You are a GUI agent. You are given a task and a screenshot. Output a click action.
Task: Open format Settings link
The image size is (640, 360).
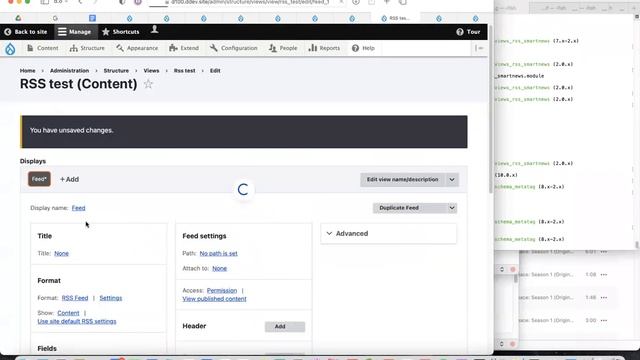111,298
